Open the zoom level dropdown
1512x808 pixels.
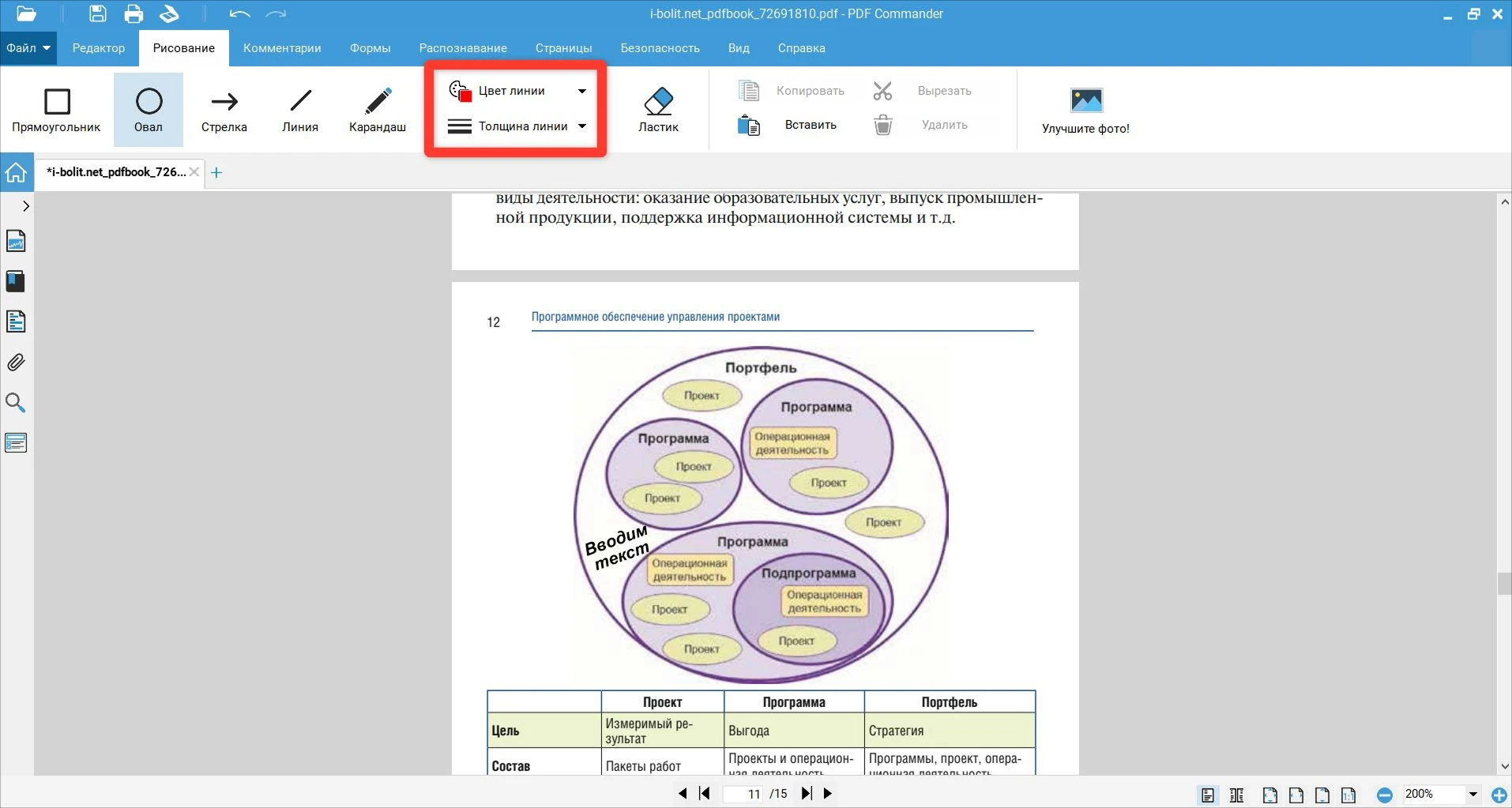1473,794
